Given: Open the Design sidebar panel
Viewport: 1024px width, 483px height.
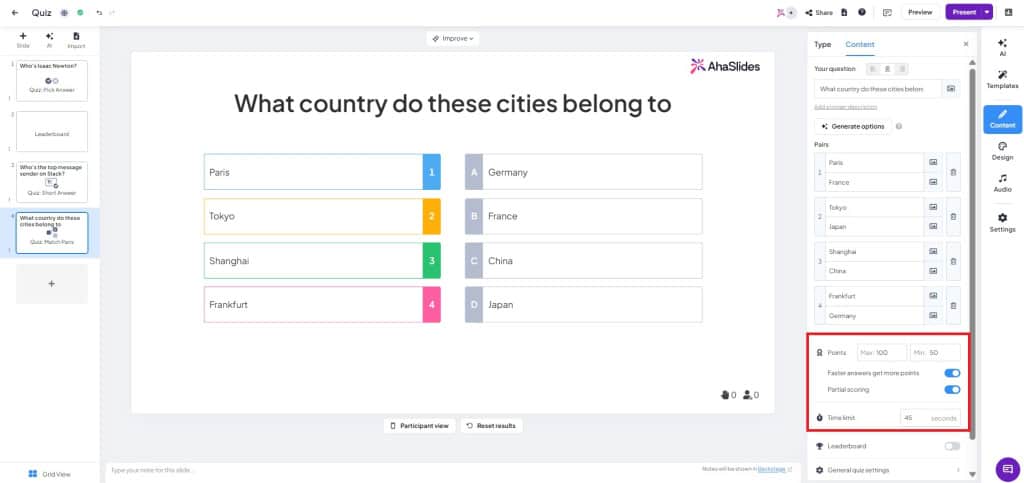Looking at the screenshot, I should (1002, 151).
